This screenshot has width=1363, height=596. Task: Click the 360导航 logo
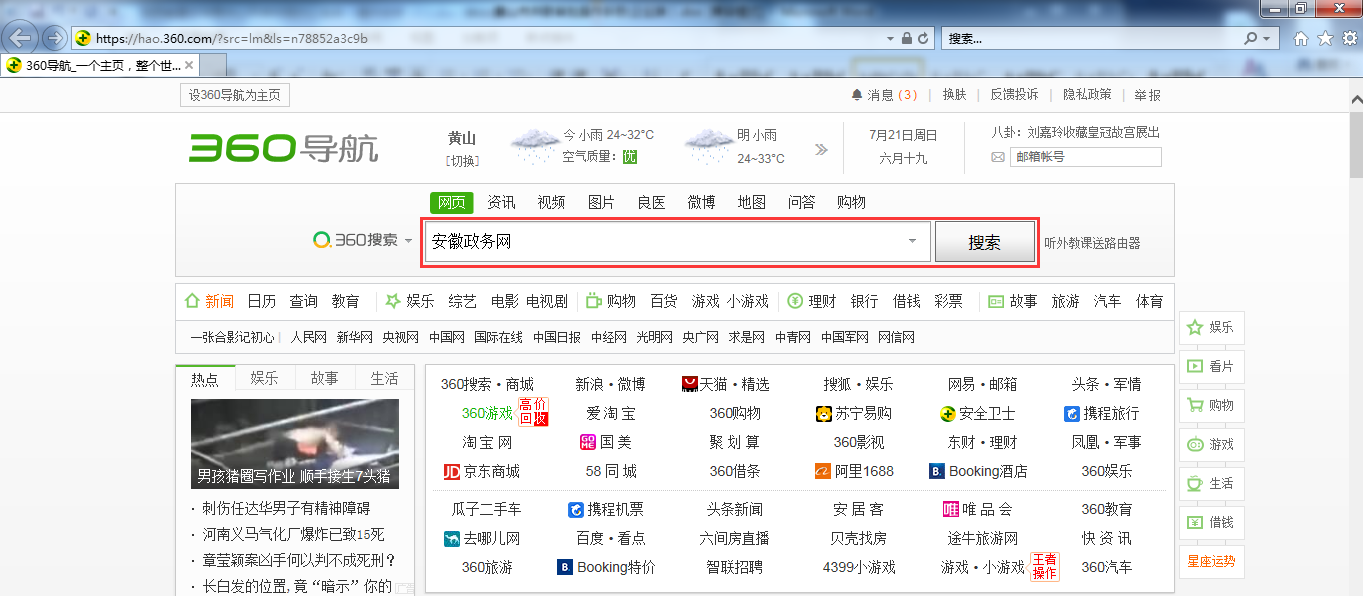pyautogui.click(x=284, y=148)
